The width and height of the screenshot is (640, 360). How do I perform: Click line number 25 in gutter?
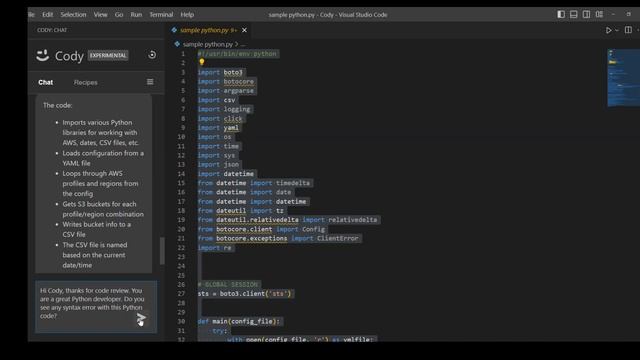[x=181, y=275]
